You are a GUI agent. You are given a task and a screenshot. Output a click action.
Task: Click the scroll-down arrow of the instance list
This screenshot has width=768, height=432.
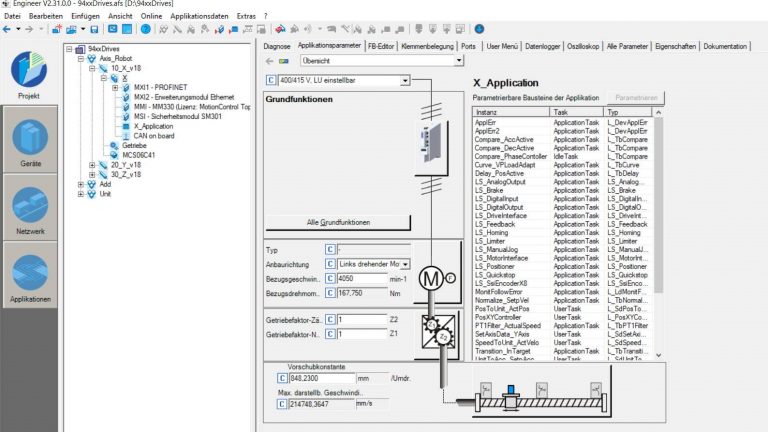coord(659,355)
